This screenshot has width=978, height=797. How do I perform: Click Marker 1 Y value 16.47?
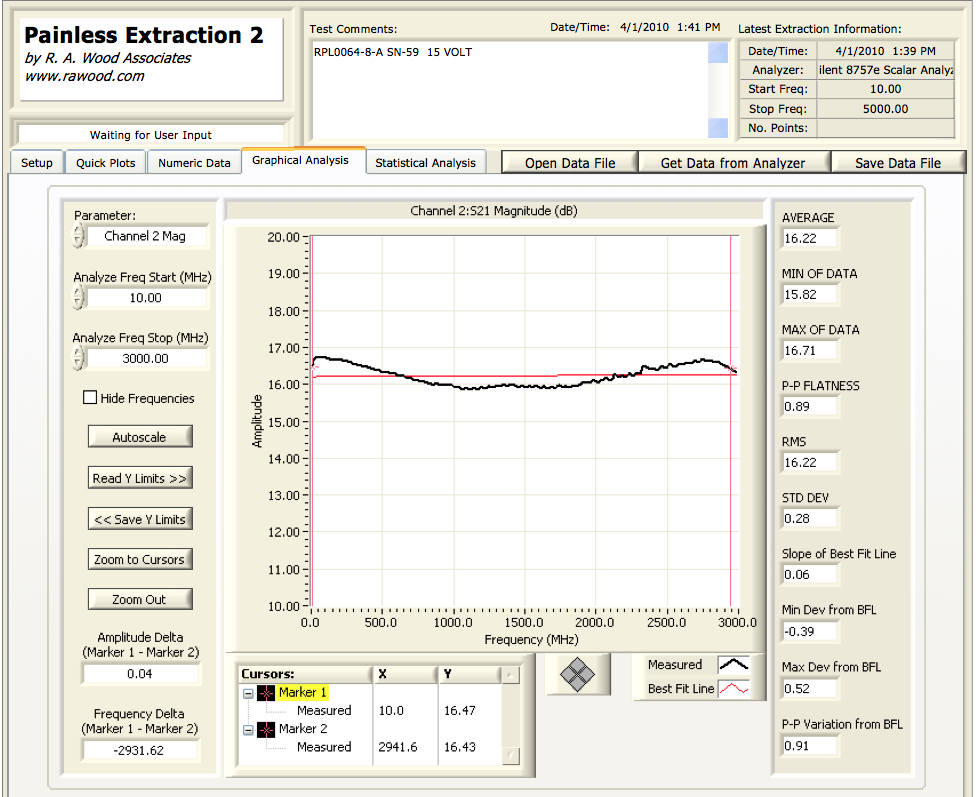coord(460,710)
